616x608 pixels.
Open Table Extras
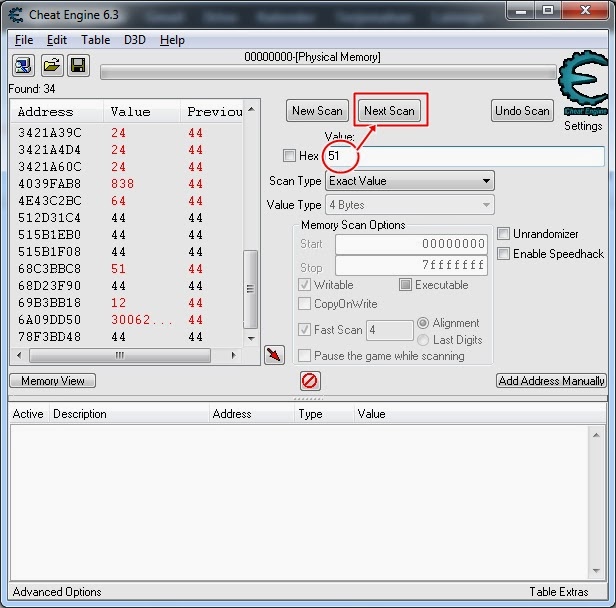click(559, 592)
